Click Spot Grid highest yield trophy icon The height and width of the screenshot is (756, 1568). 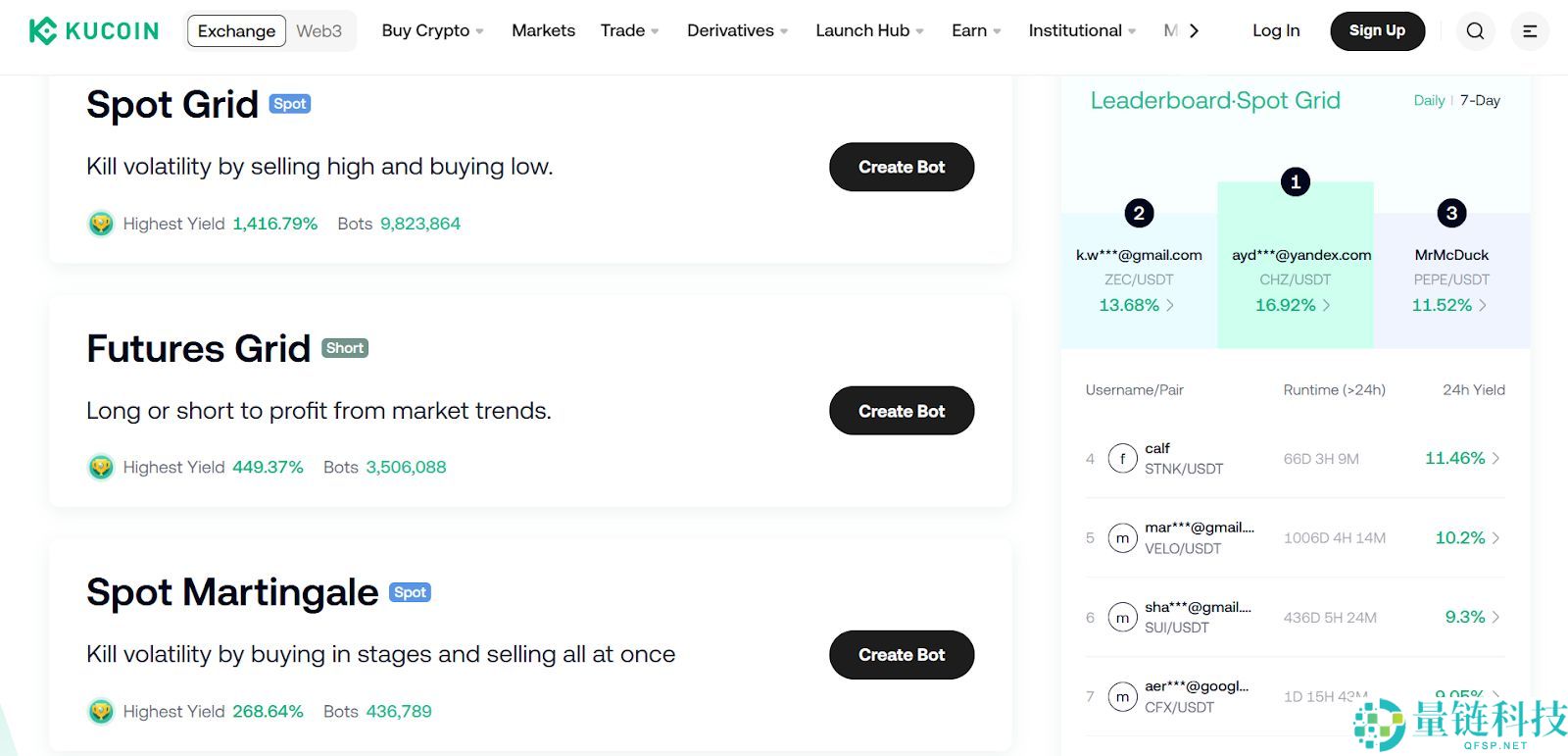pyautogui.click(x=101, y=224)
